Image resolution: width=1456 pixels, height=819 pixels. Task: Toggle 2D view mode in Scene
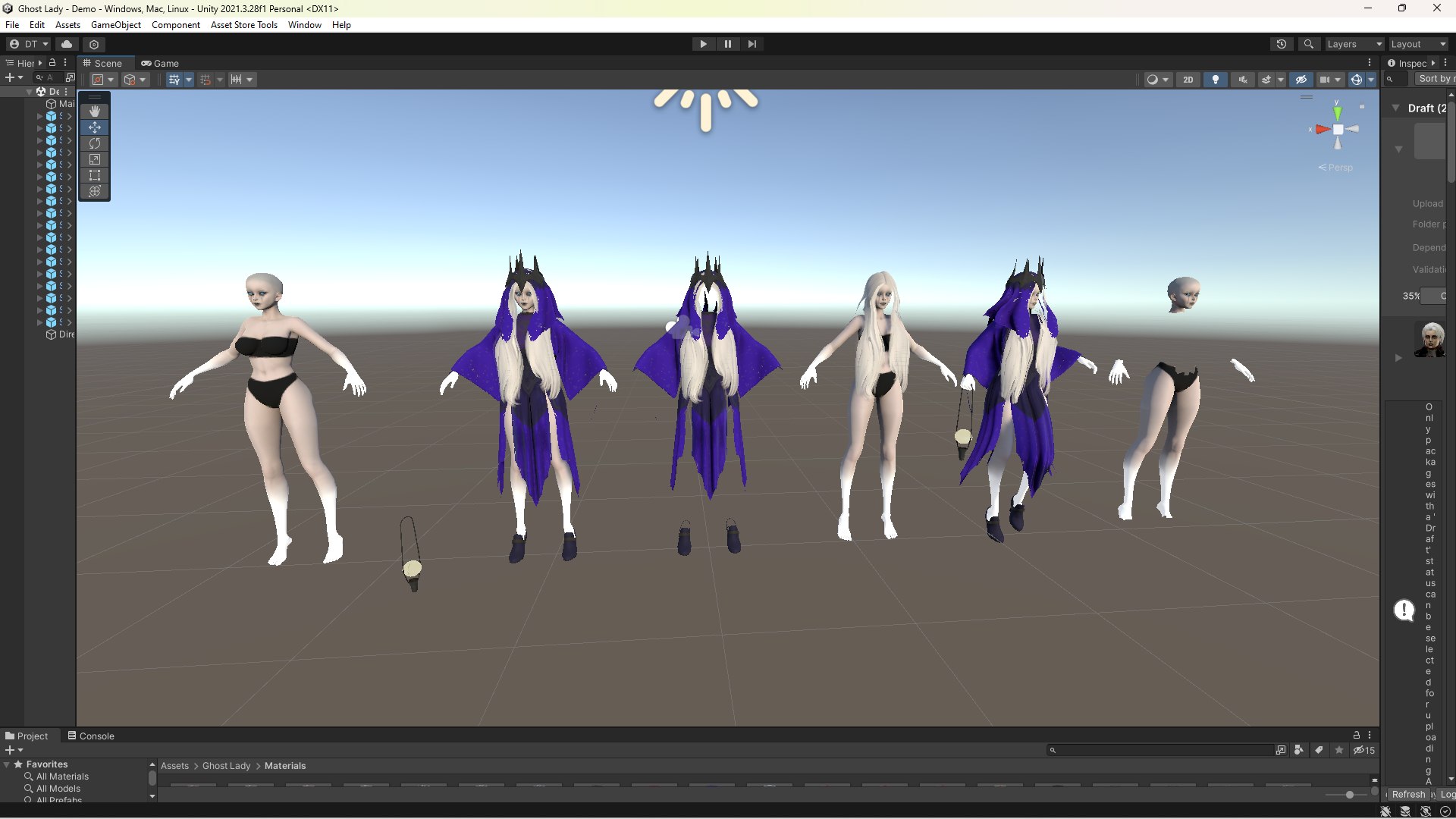1188,80
